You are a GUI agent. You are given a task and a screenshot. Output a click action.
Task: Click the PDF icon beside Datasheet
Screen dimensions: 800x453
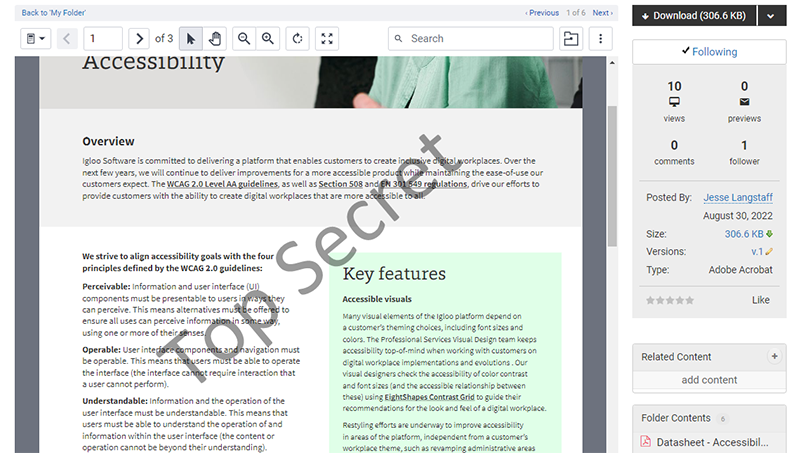click(645, 442)
